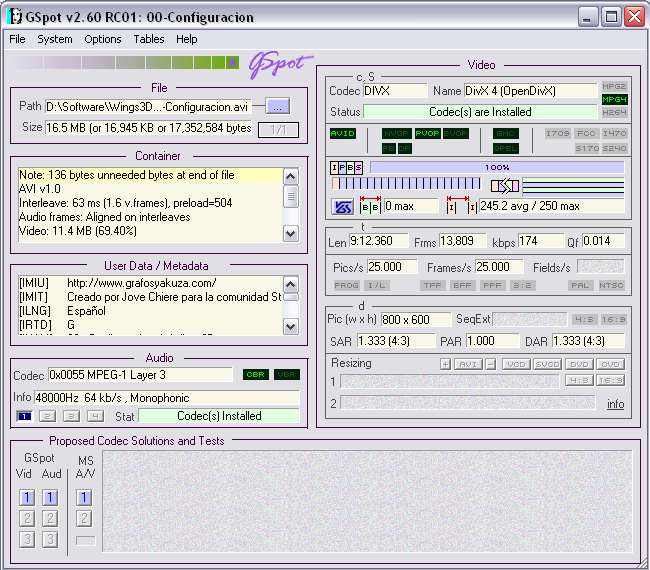The image size is (650, 570).
Task: Click User Data list scroll-down arrow
Action: pos(291,327)
